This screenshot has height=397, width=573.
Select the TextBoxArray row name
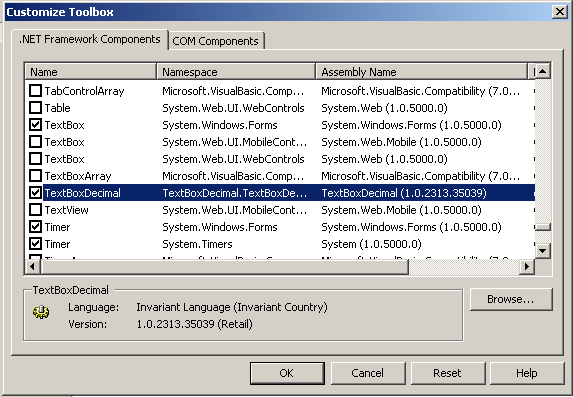click(78, 176)
